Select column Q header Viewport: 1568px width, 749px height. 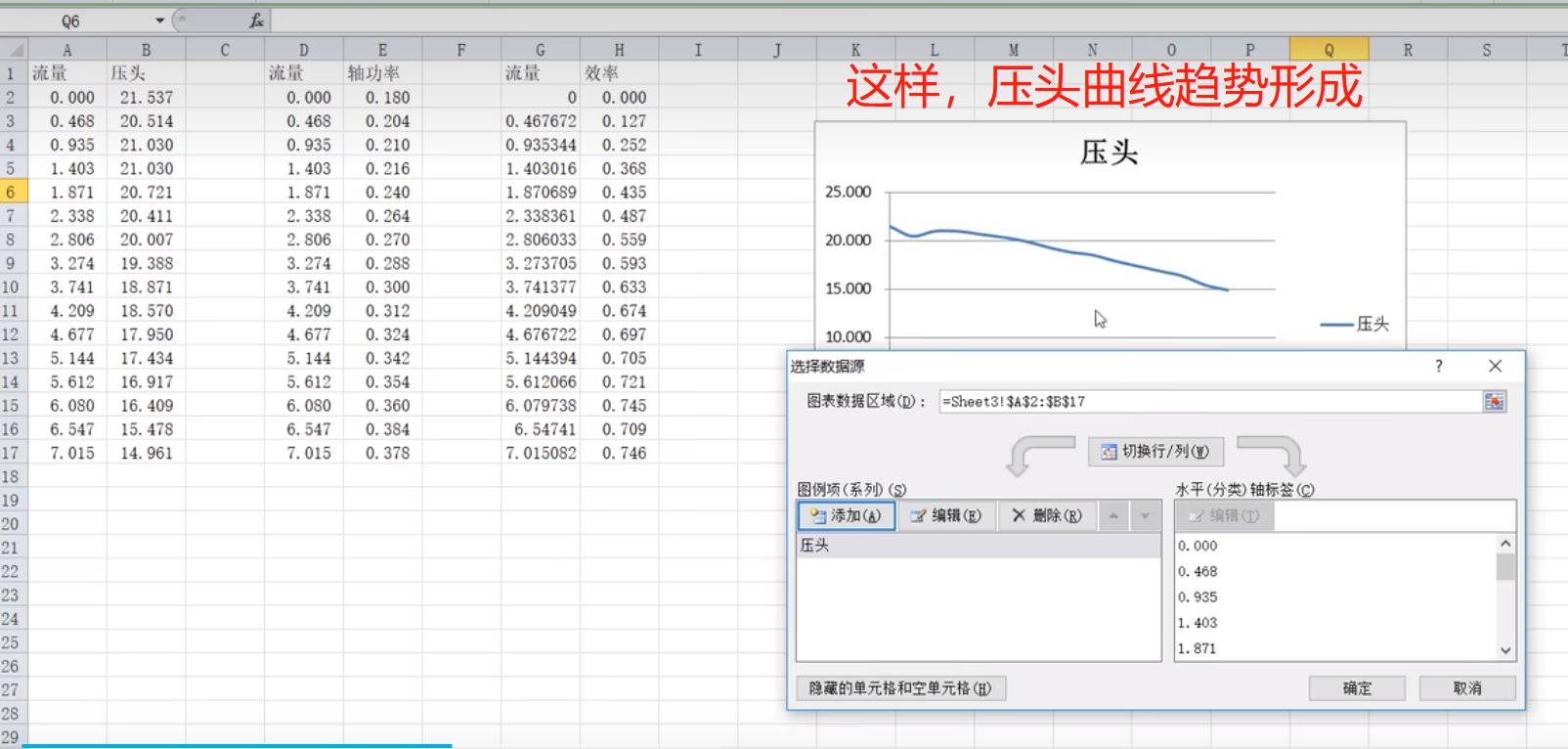click(x=1329, y=50)
